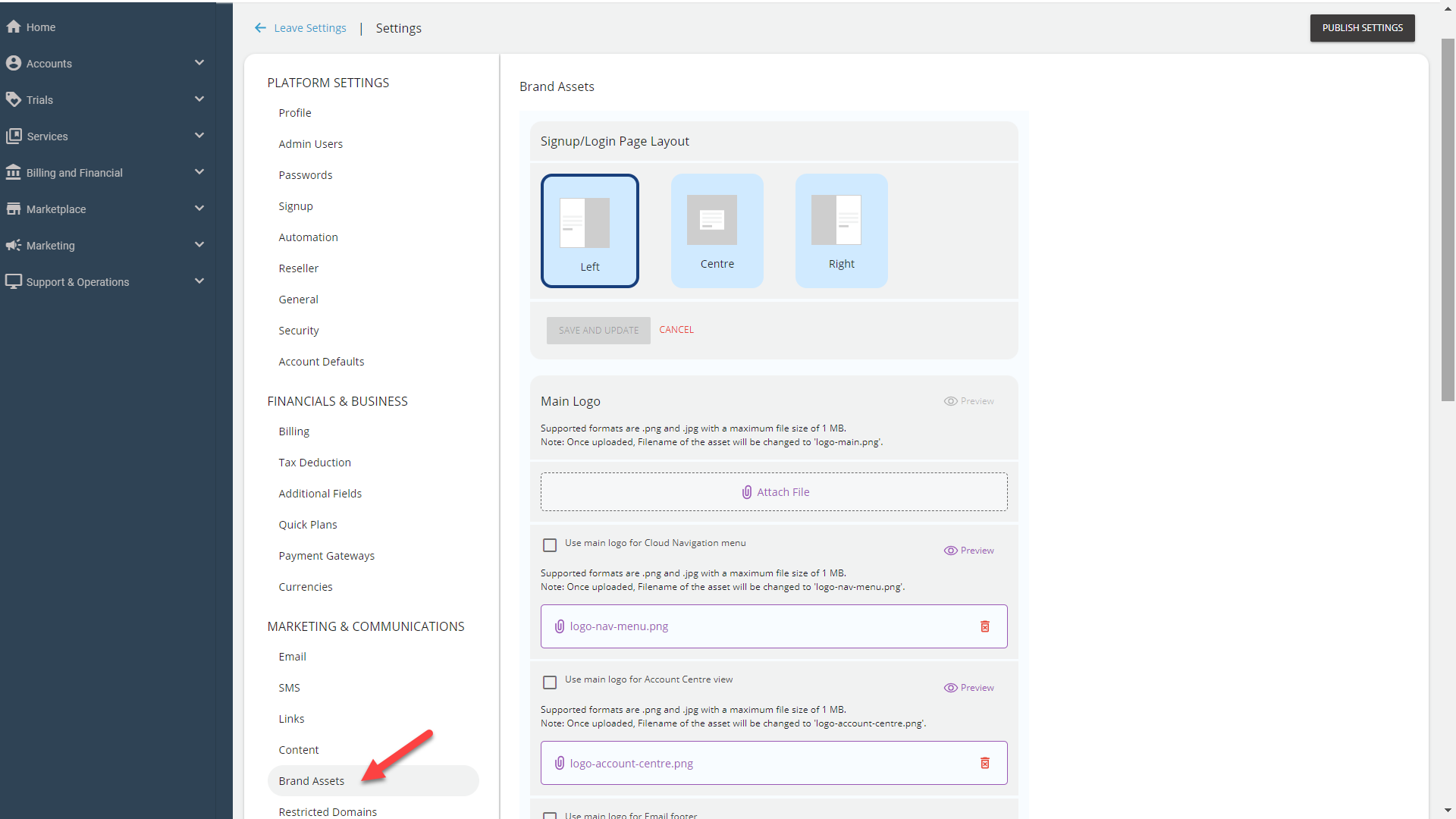Check main logo for Account Centre view

pos(550,682)
